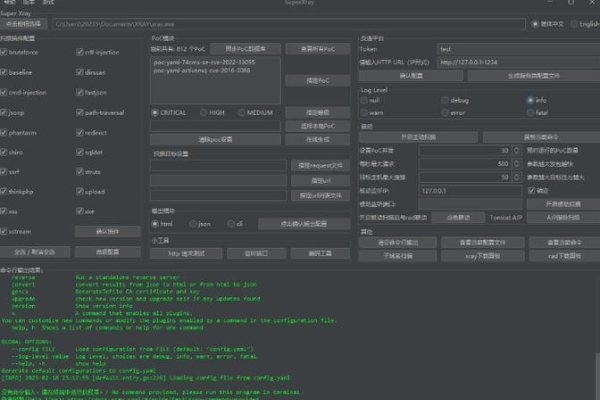Disable the cmd-injection plugin checkbox
600x400 pixels.
coord(3,93)
